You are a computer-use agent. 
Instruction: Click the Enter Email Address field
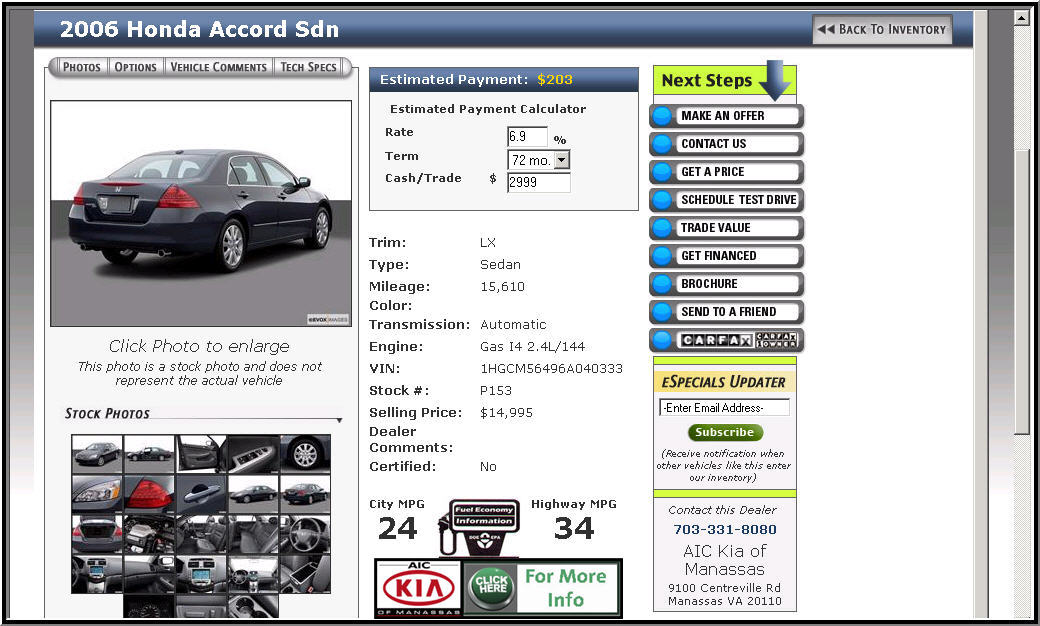click(x=724, y=408)
